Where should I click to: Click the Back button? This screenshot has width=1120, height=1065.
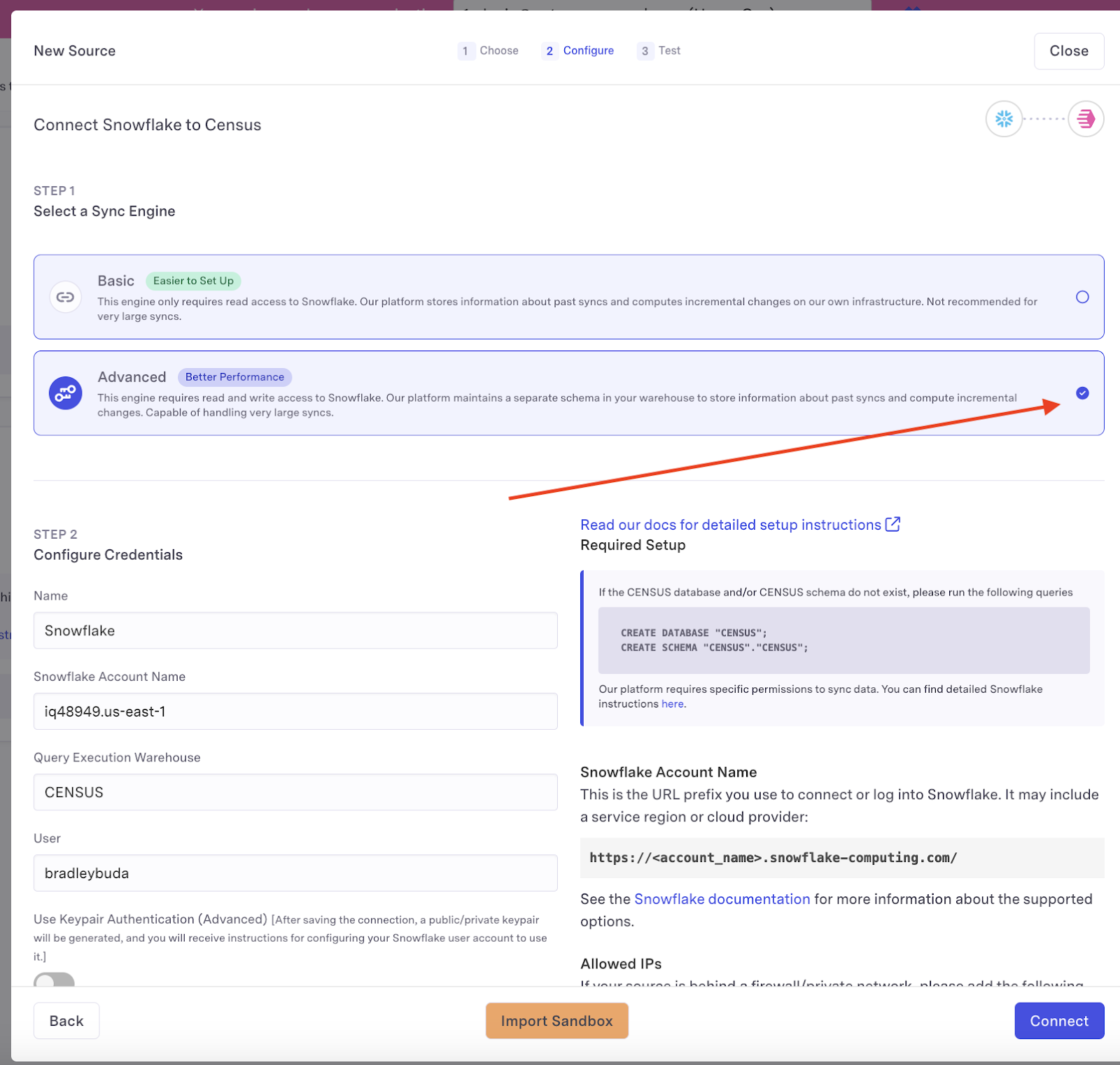pyautogui.click(x=66, y=1021)
